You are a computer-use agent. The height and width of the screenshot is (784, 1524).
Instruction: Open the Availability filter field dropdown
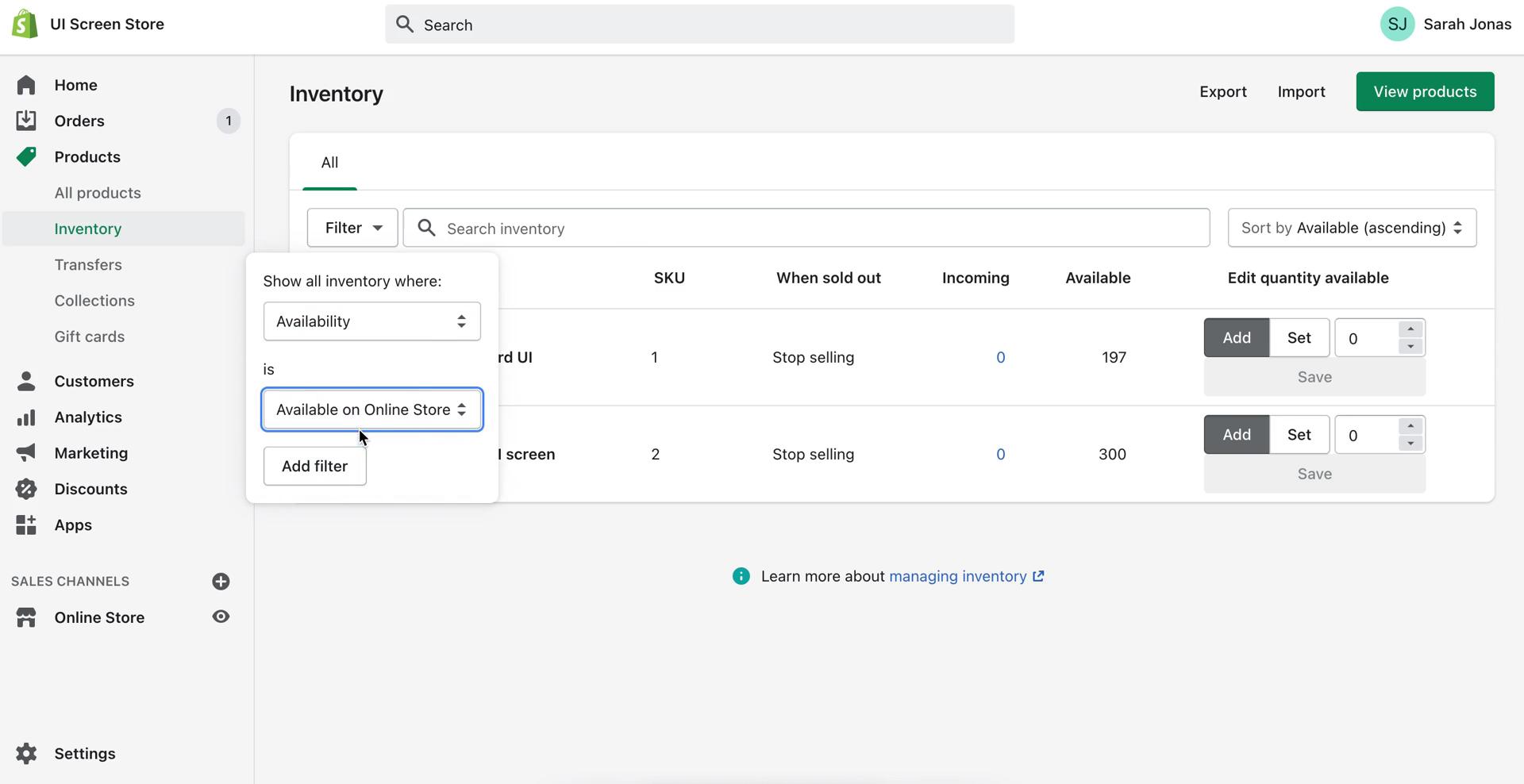pos(371,321)
